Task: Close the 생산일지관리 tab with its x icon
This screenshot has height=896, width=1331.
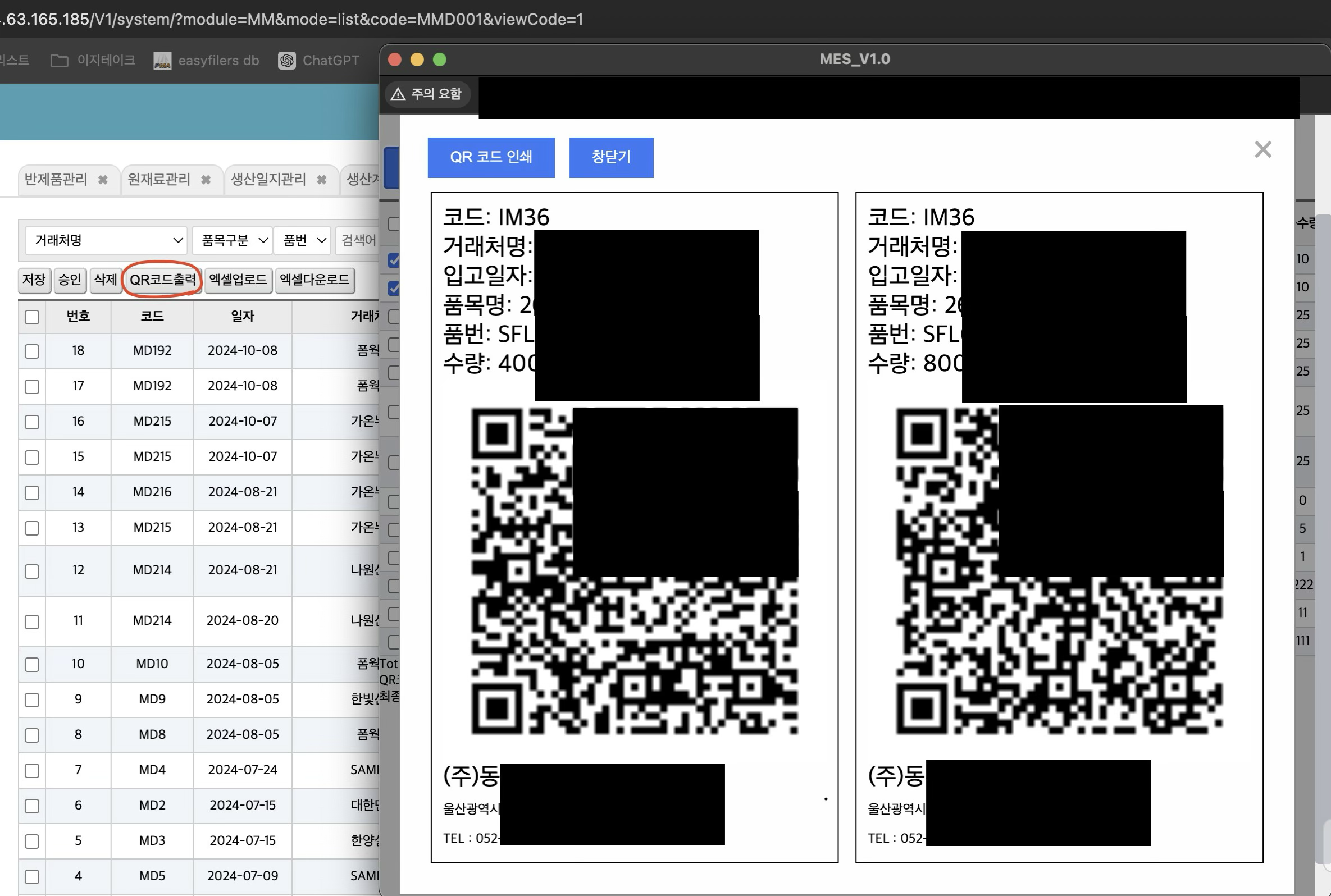Action: pyautogui.click(x=322, y=180)
